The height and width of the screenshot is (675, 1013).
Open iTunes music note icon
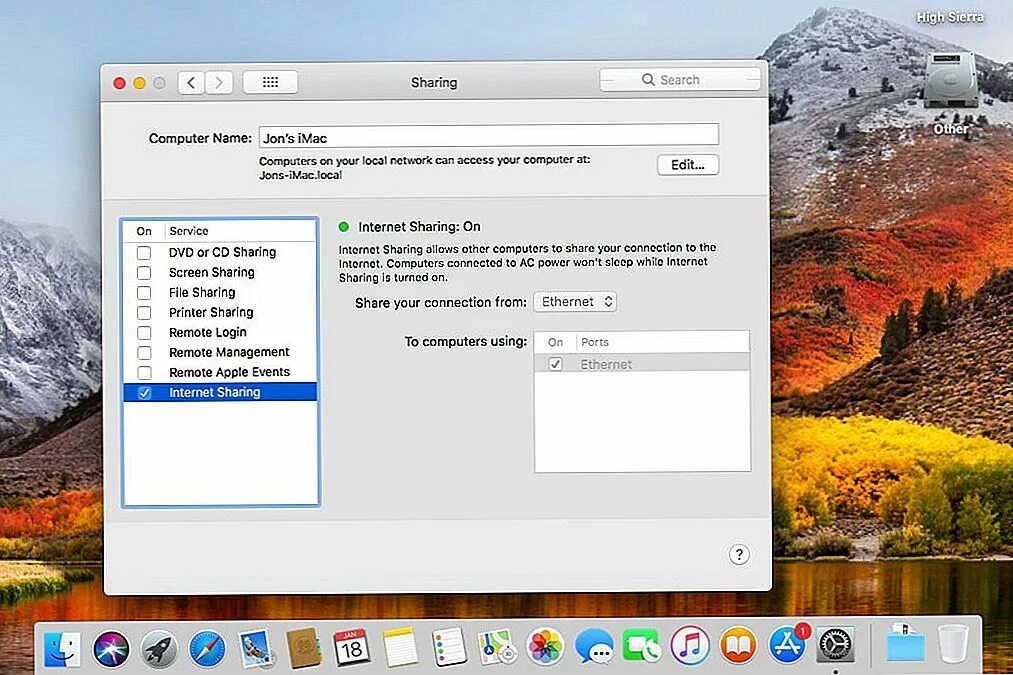point(689,646)
